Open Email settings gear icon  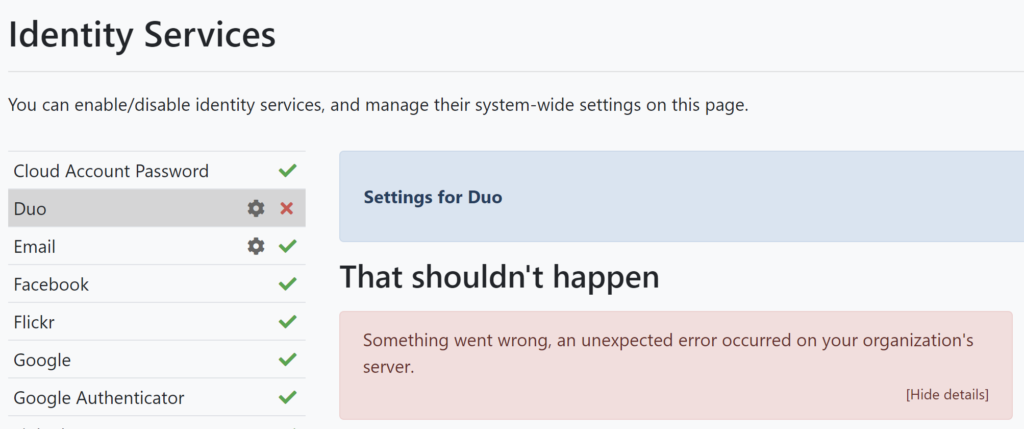(x=256, y=246)
